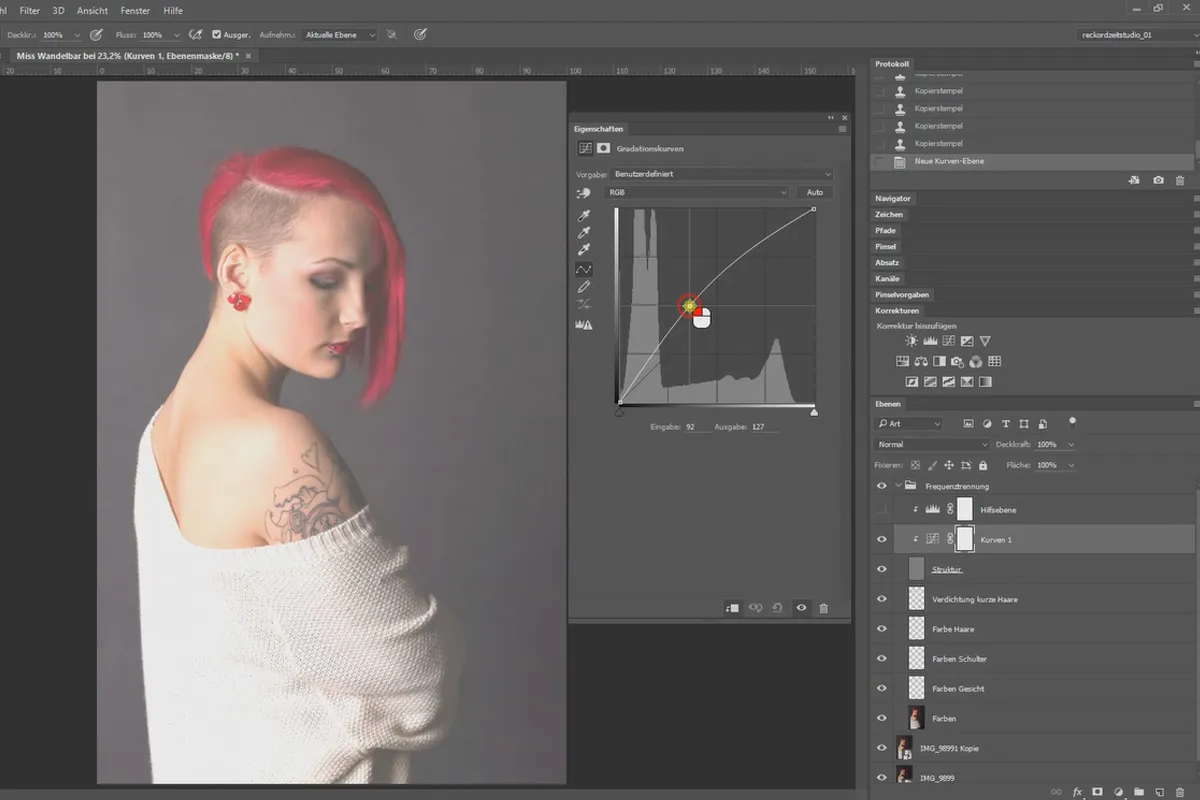Click the selected curve control point
1200x800 pixels.
point(689,306)
